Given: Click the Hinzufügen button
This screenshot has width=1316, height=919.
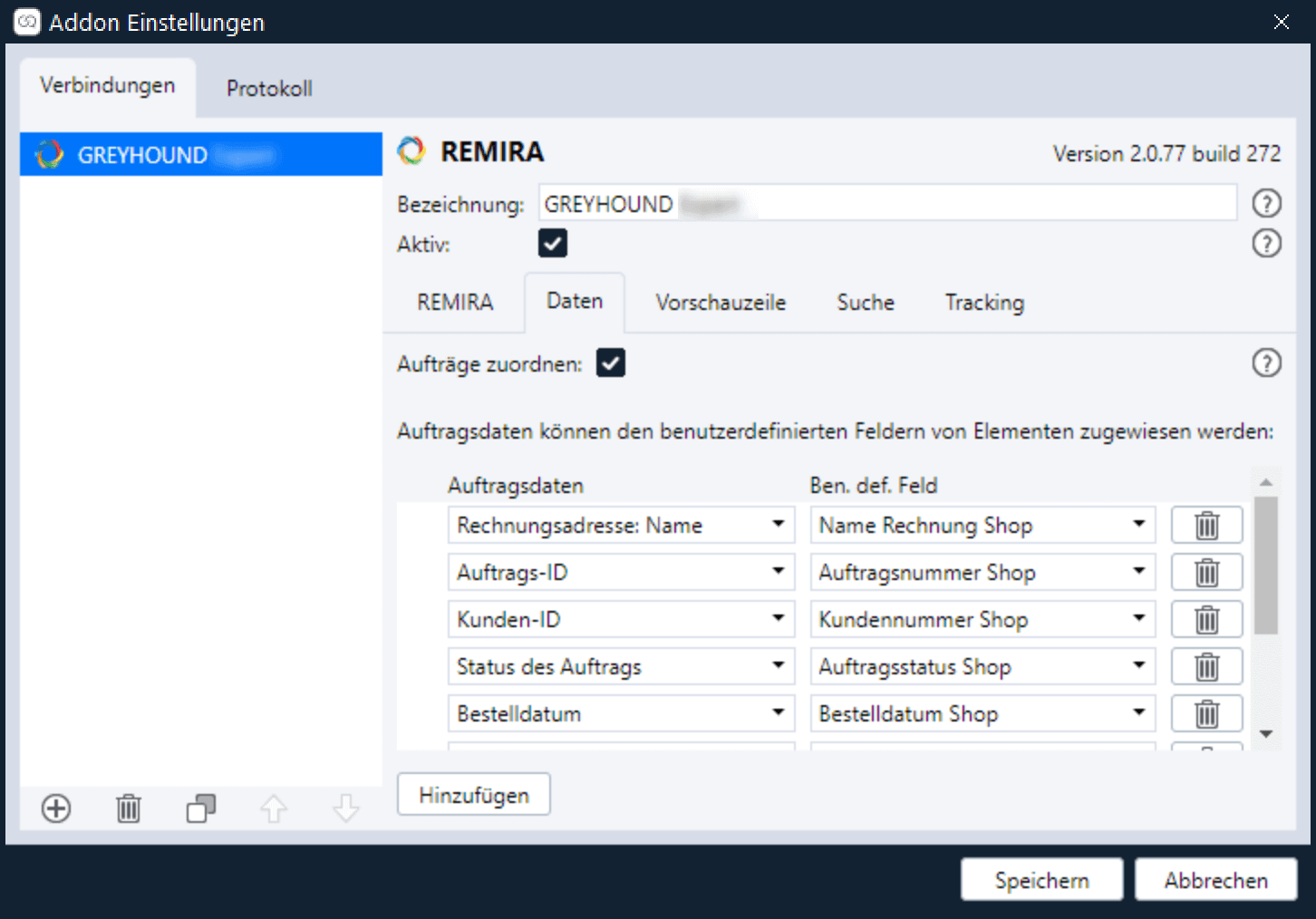Looking at the screenshot, I should (473, 794).
